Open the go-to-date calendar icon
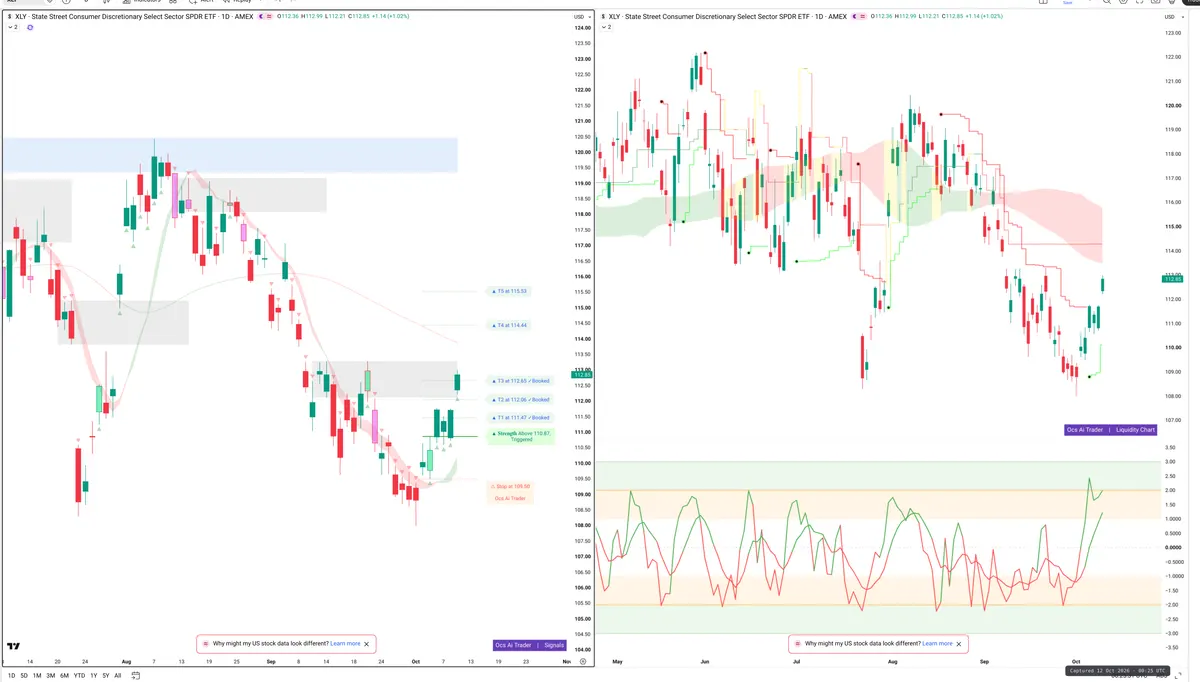 pyautogui.click(x=135, y=676)
